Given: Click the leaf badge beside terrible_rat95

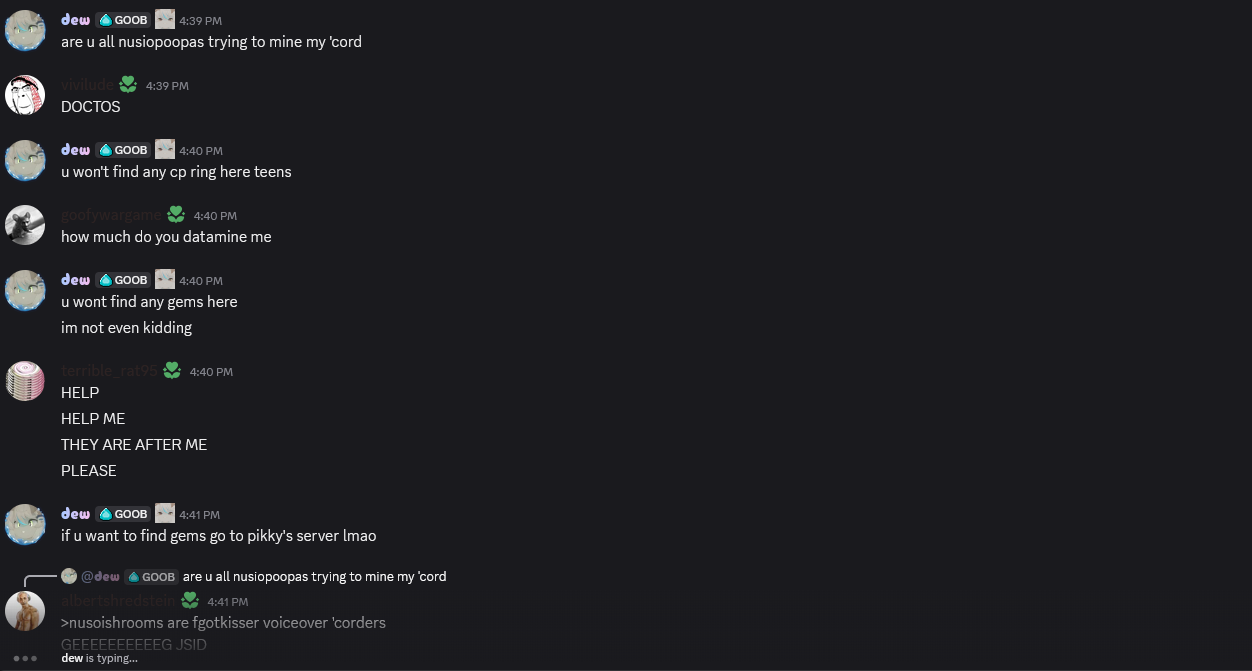Looking at the screenshot, I should tap(172, 371).
